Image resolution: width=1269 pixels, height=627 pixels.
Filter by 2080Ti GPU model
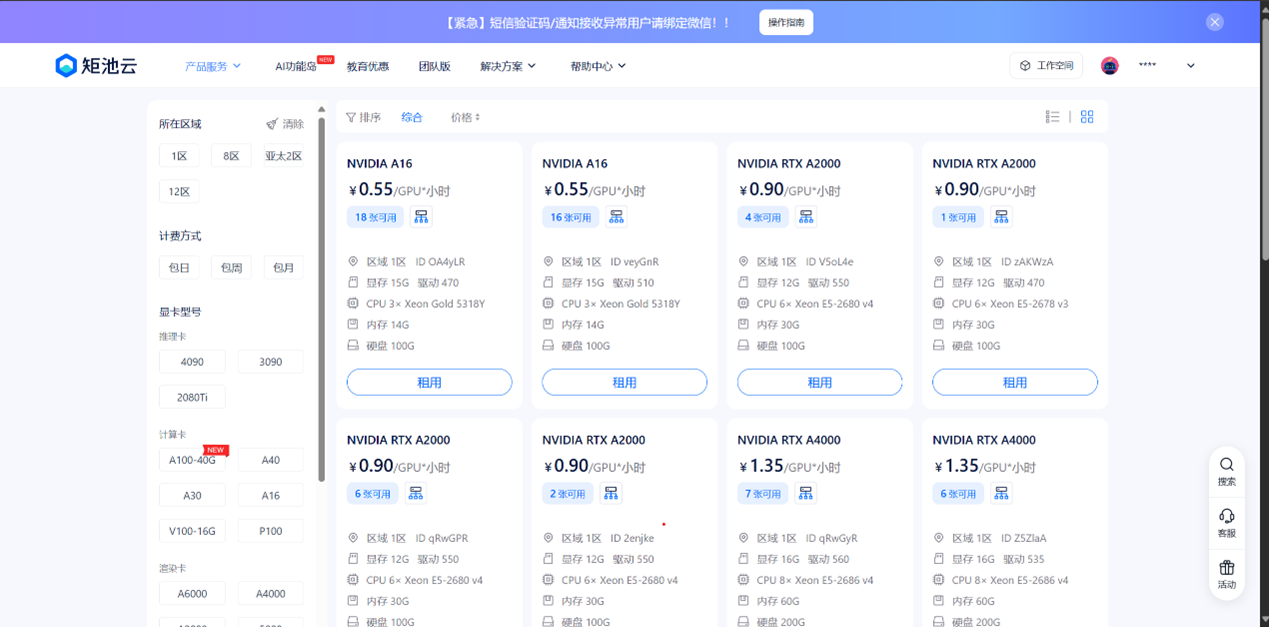coord(192,397)
